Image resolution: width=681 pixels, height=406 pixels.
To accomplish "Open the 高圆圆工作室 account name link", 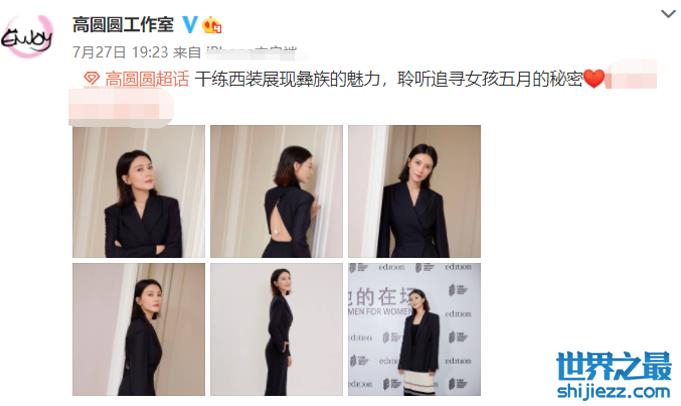I will pos(123,25).
